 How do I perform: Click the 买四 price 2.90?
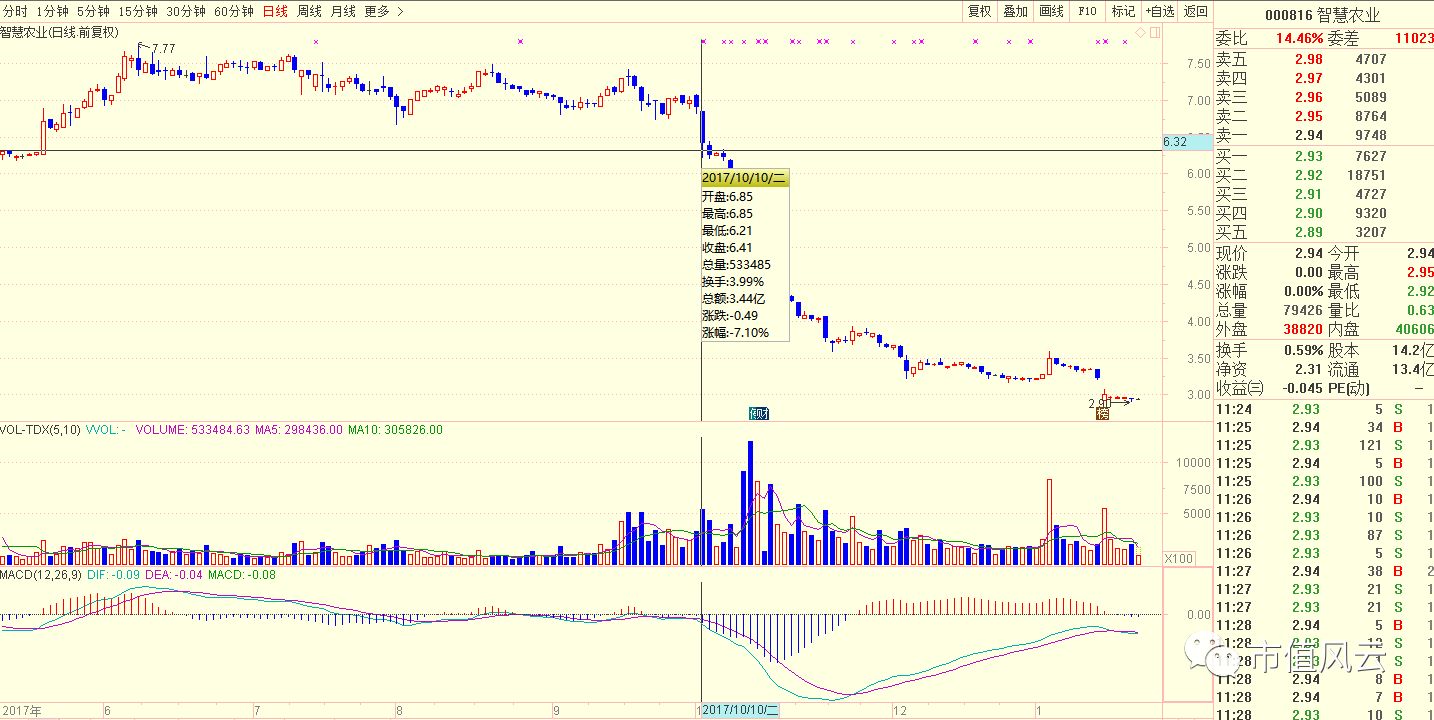pyautogui.click(x=1308, y=213)
